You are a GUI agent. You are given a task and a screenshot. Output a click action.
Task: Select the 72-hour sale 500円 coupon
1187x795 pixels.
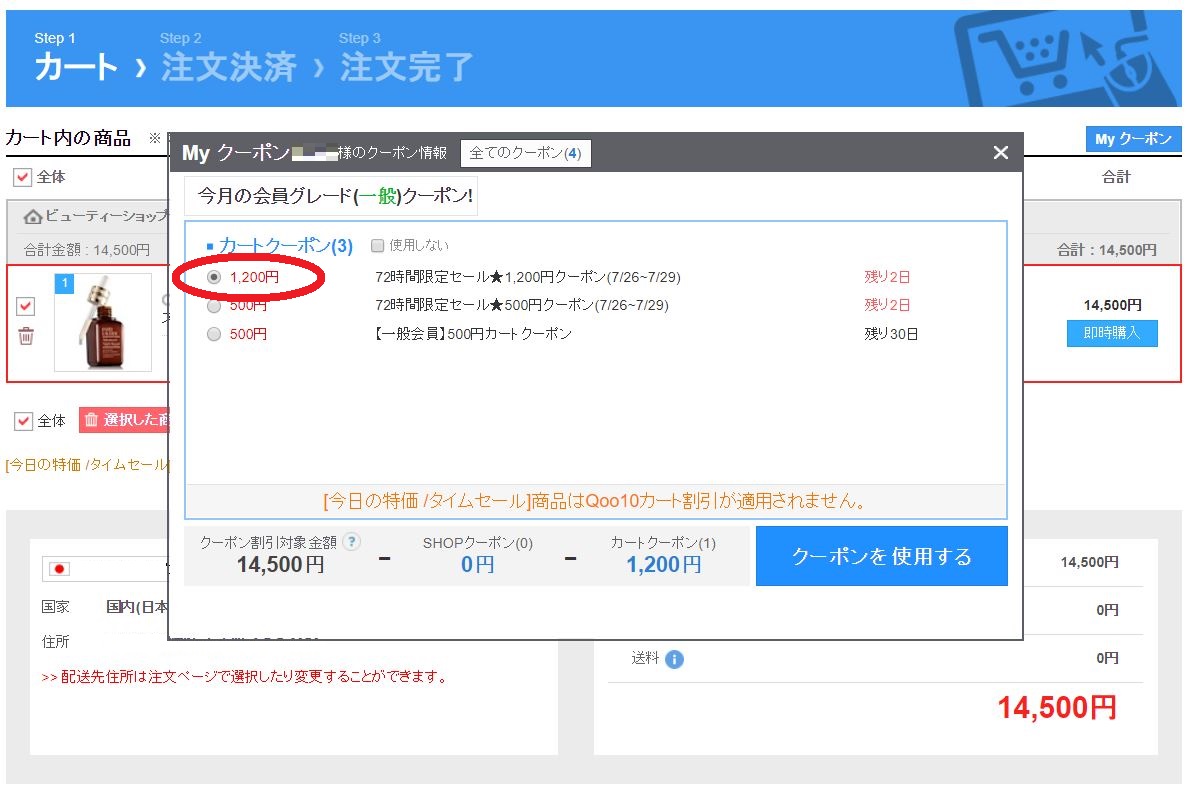tap(213, 306)
